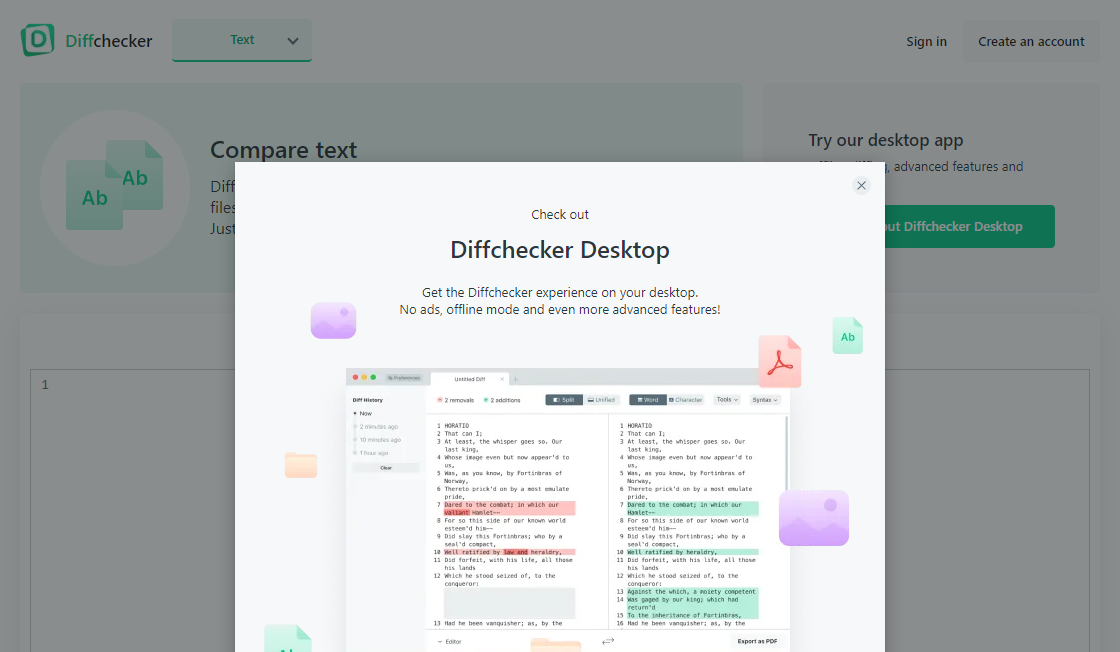This screenshot has width=1120, height=652.
Task: Click the swap arrows icon in preview
Action: [608, 641]
